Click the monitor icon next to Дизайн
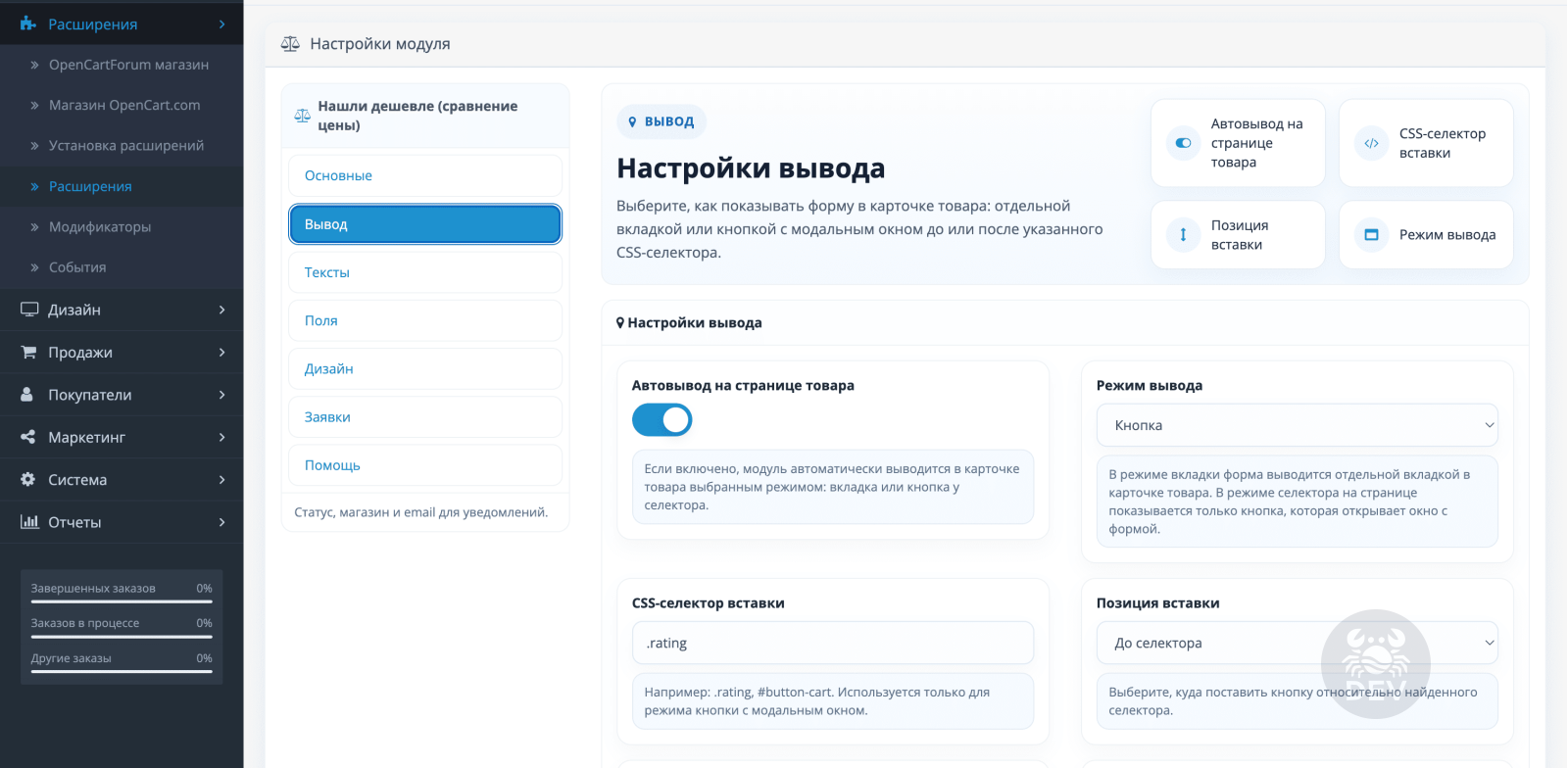 coord(29,310)
